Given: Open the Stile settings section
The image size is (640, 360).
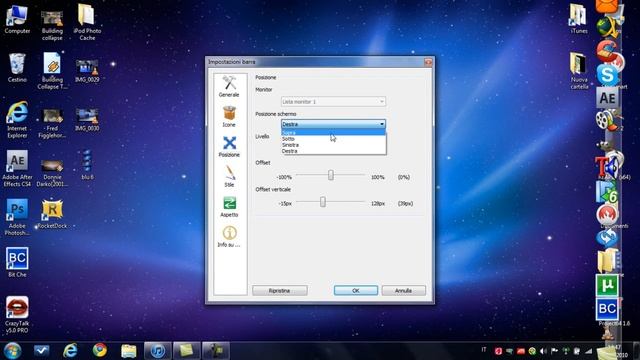Looking at the screenshot, I should pyautogui.click(x=229, y=176).
